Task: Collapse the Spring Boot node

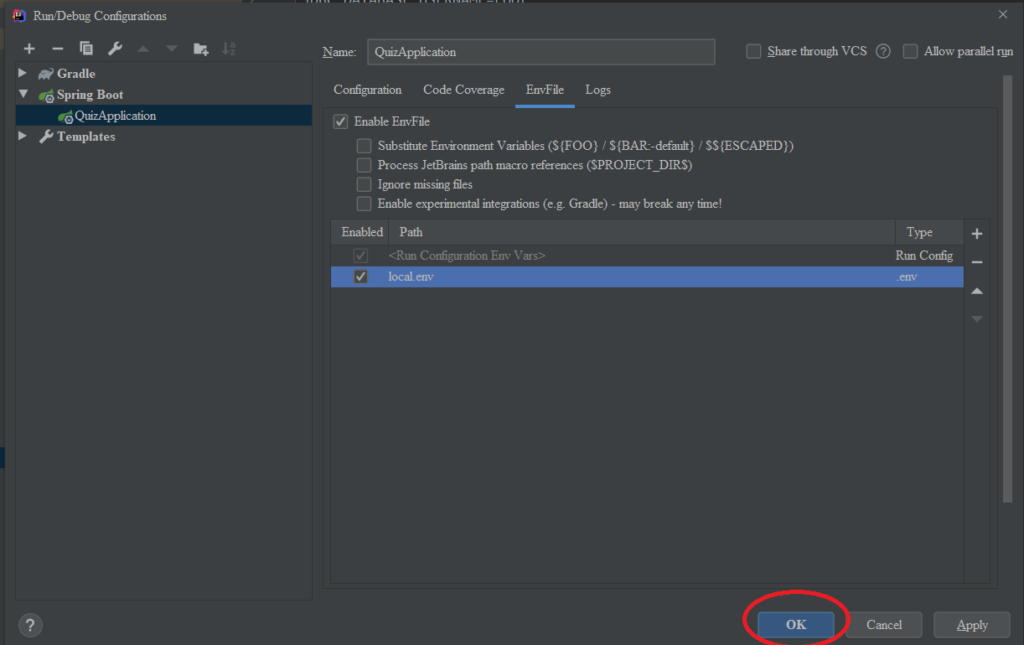Action: (22, 94)
